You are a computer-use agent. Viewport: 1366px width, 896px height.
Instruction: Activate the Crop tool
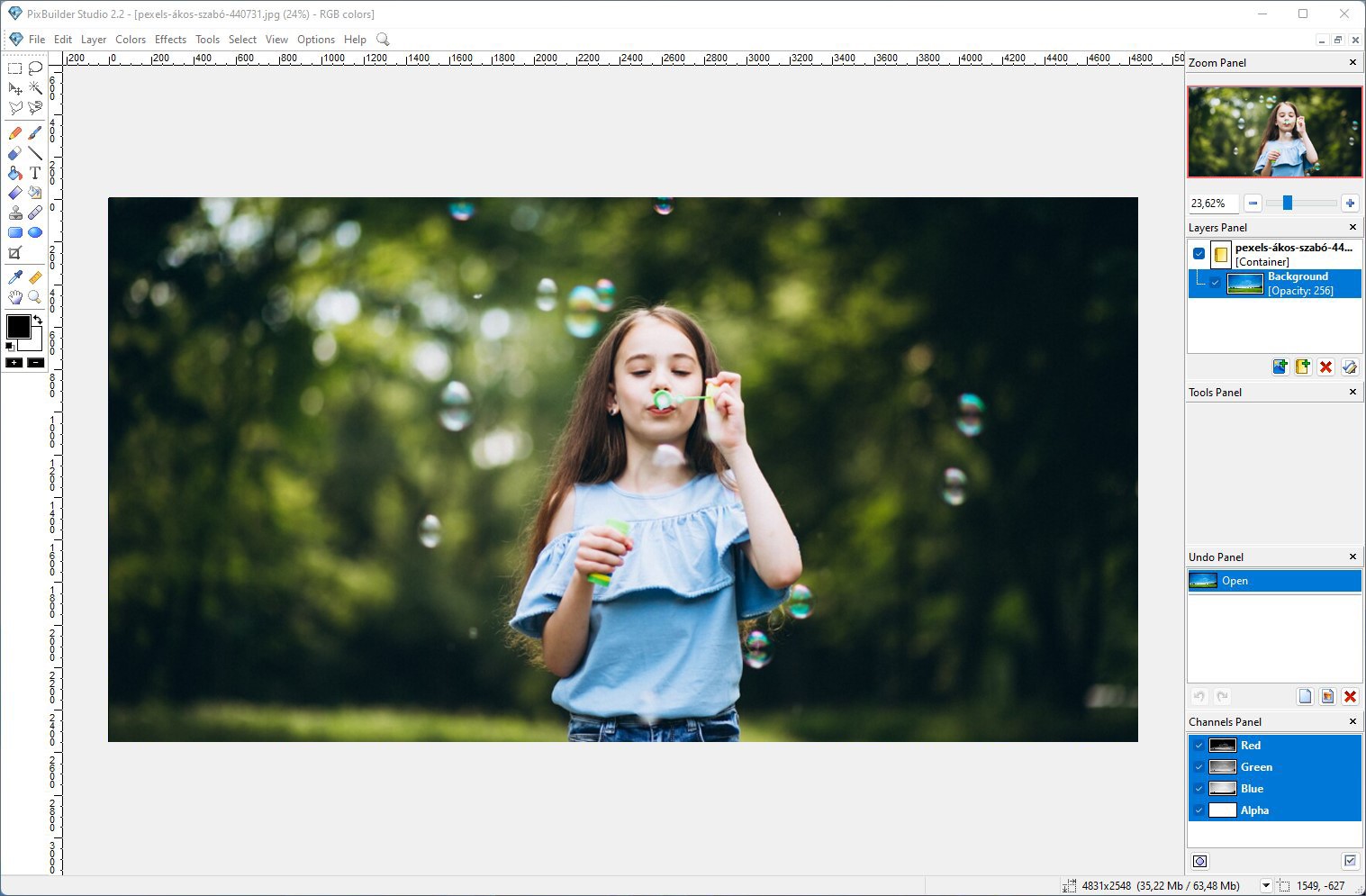pos(15,254)
